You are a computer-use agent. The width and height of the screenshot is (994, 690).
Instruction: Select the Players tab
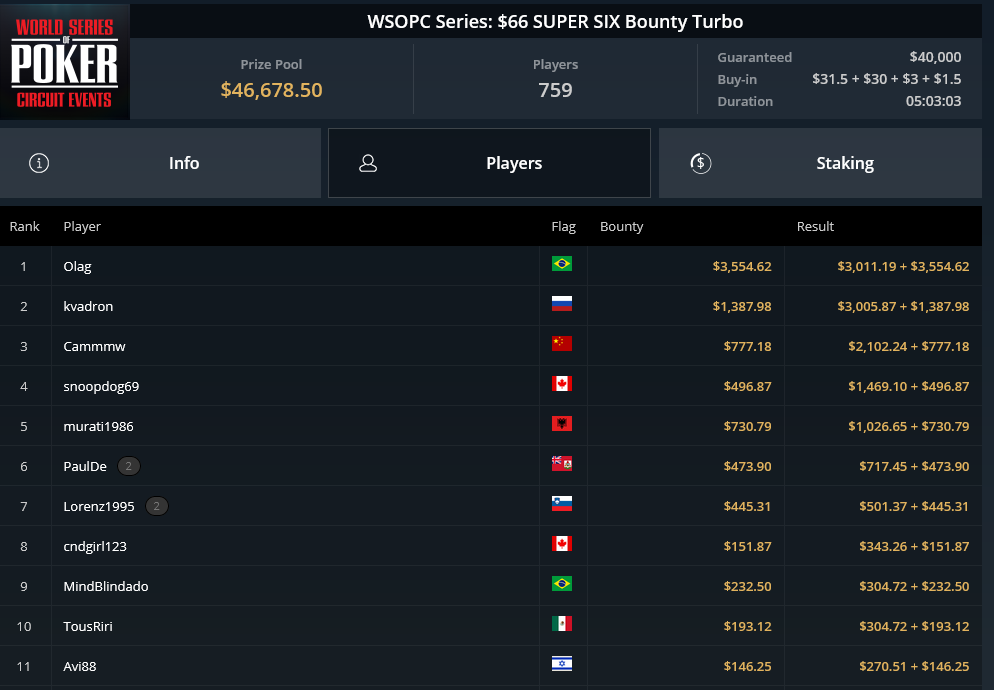point(489,163)
